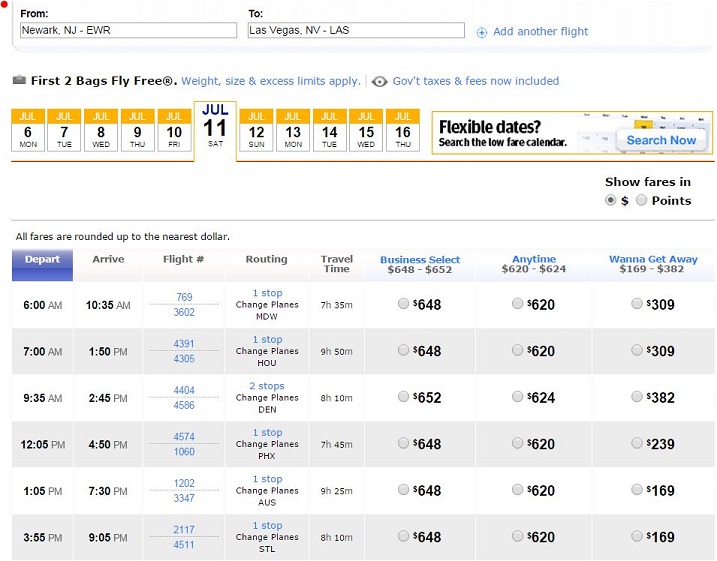Switch to the Jul 13 Mon date tab

click(x=293, y=130)
